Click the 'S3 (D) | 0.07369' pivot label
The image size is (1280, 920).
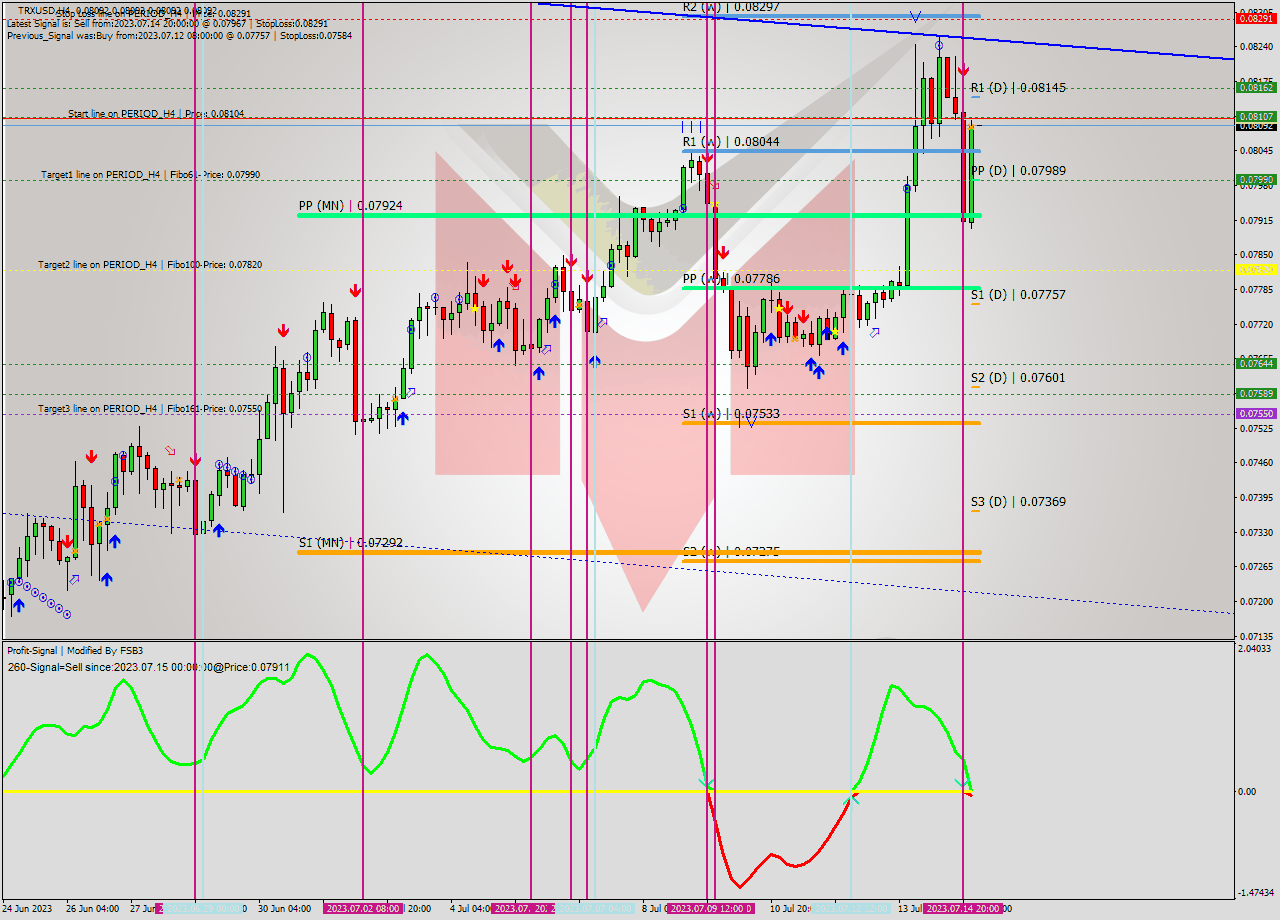(x=1018, y=502)
